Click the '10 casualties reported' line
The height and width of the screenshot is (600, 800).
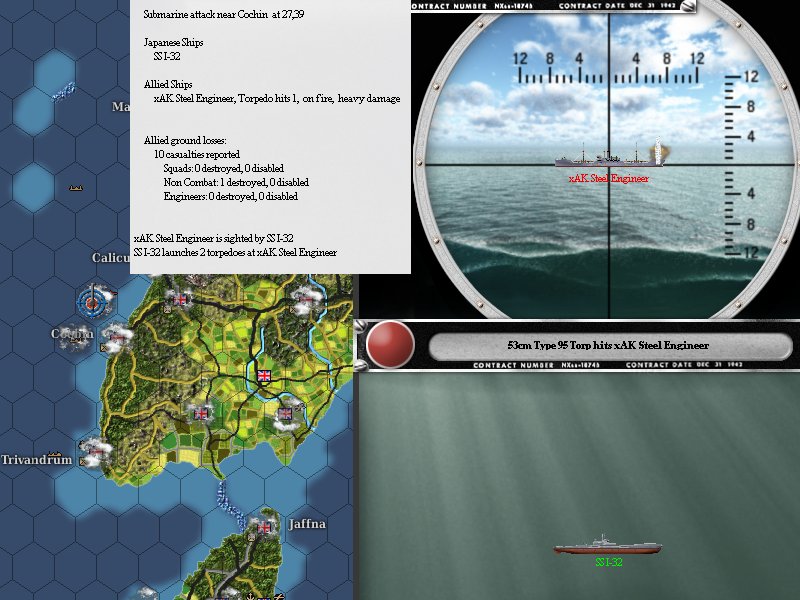click(x=197, y=155)
